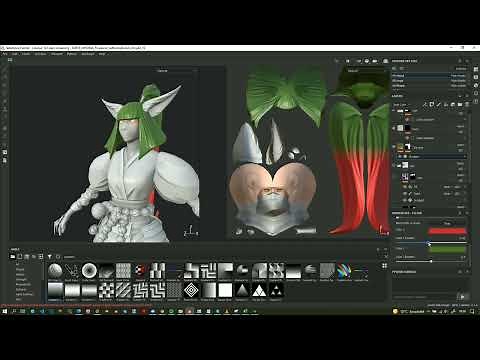Open the Viewport menu

(57, 54)
